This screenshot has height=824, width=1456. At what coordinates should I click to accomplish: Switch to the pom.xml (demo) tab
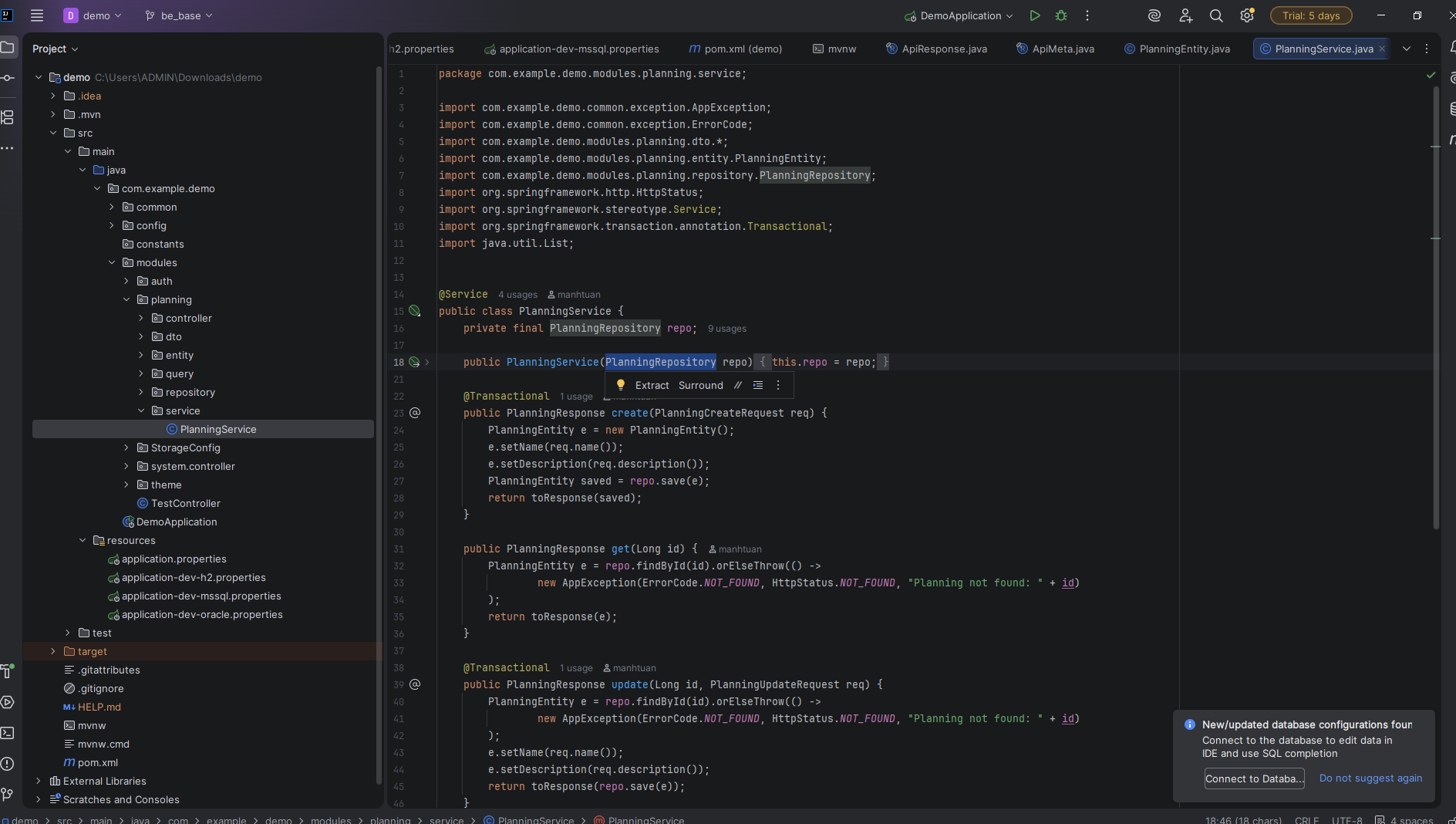tap(742, 49)
